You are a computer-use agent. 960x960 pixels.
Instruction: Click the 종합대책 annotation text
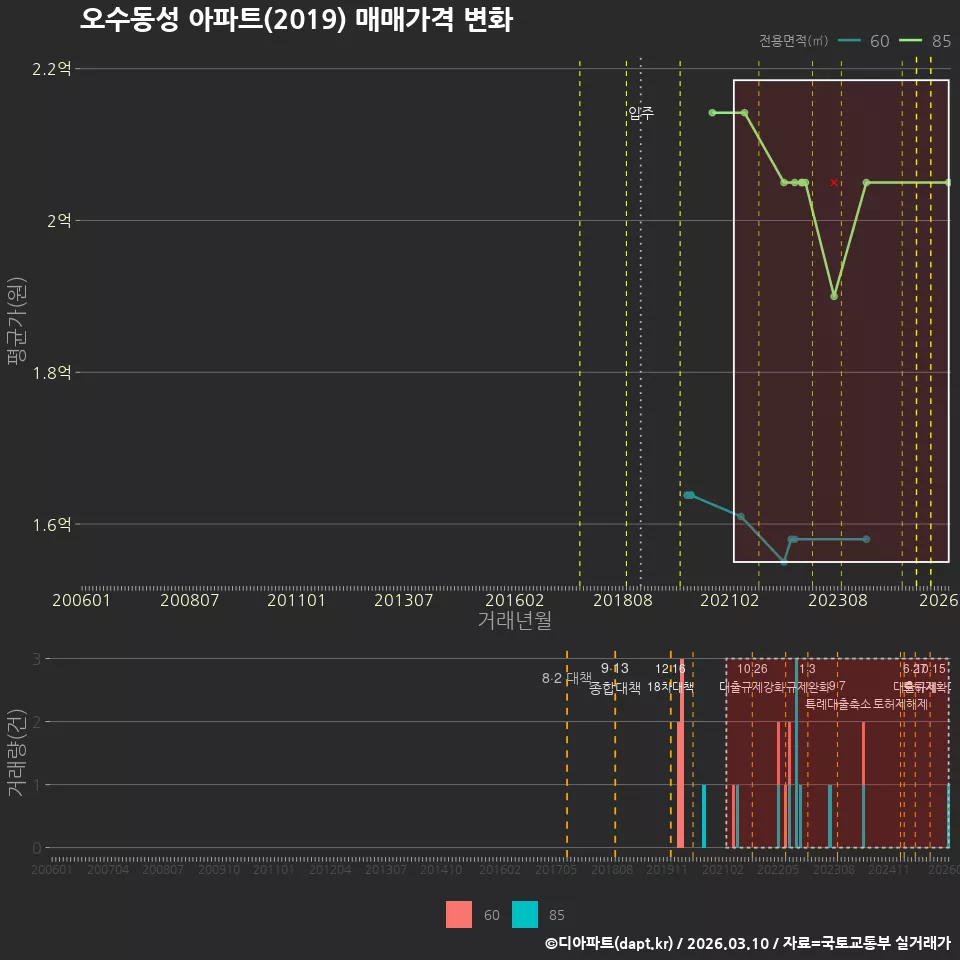point(615,688)
